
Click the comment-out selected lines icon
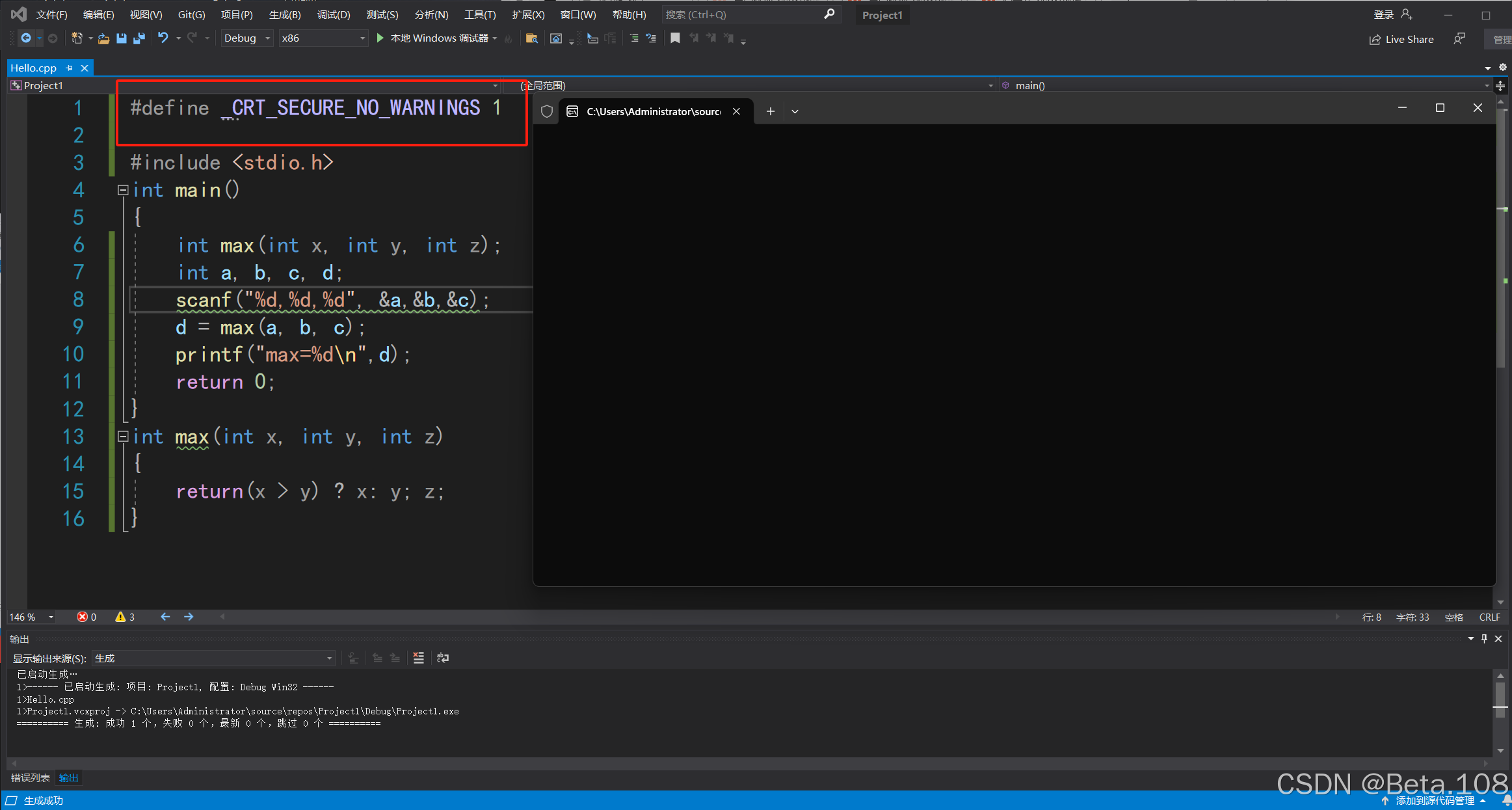(x=633, y=38)
